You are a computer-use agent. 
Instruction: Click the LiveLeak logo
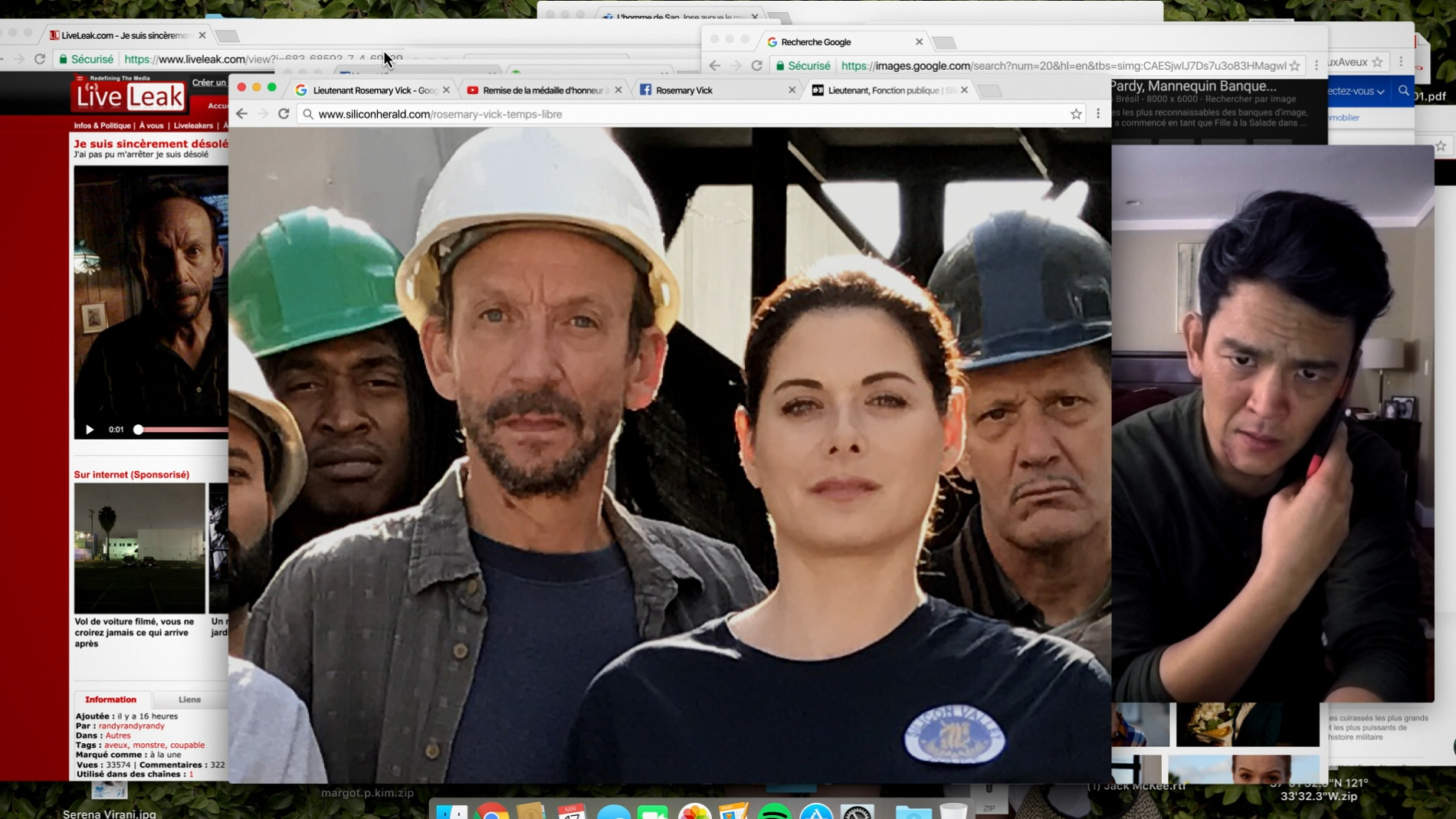(130, 95)
